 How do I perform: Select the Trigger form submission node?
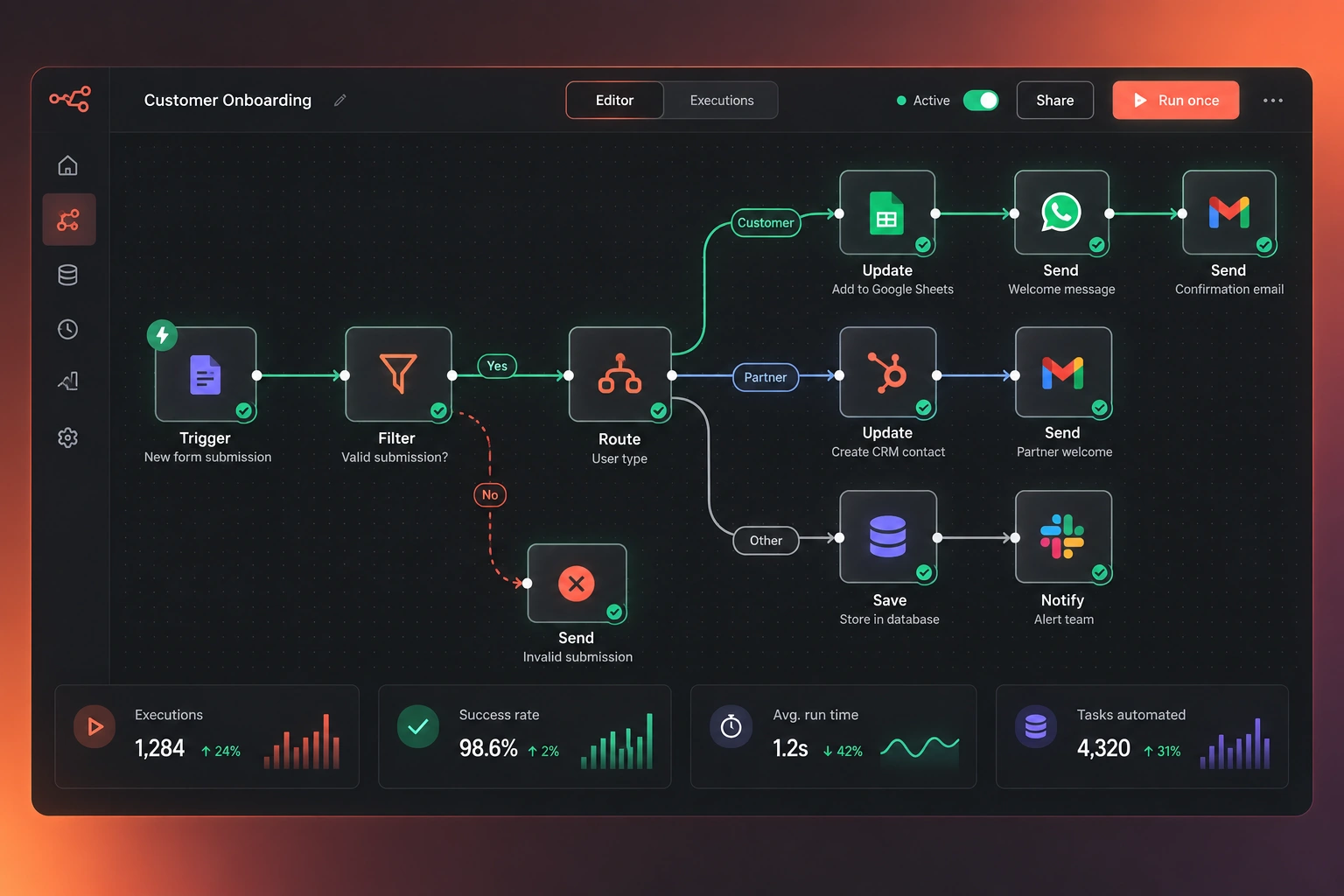click(206, 374)
